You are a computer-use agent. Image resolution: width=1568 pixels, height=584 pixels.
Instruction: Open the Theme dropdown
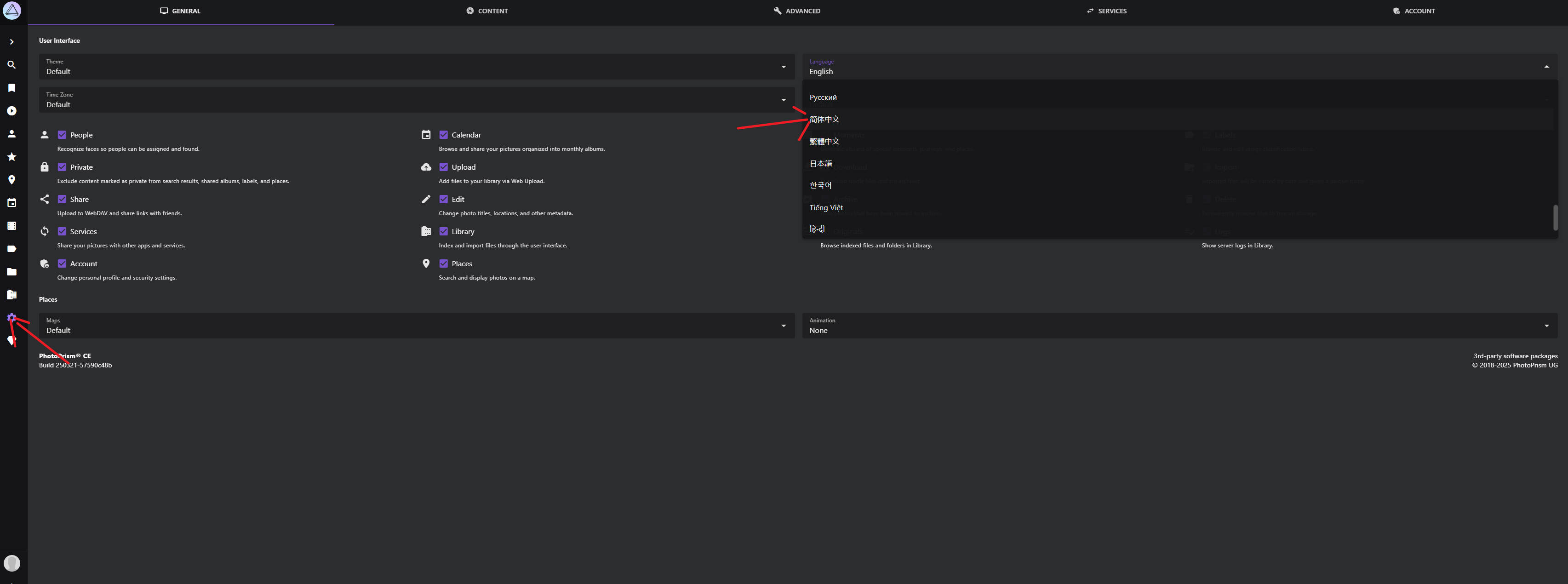click(x=416, y=67)
